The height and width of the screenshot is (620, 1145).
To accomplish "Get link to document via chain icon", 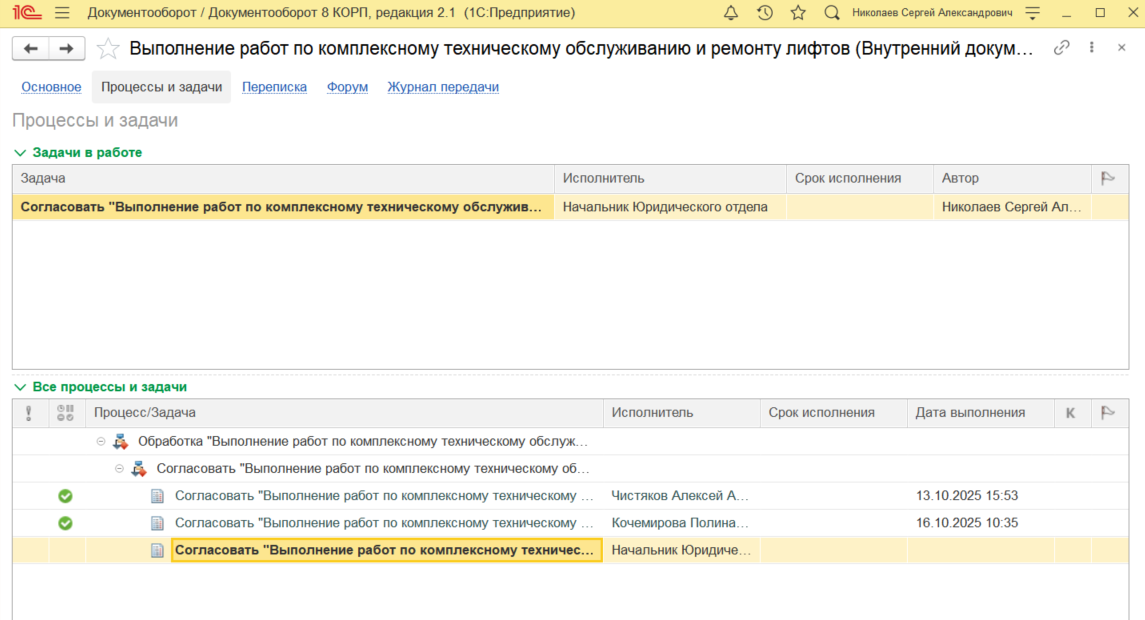I will (1062, 48).
